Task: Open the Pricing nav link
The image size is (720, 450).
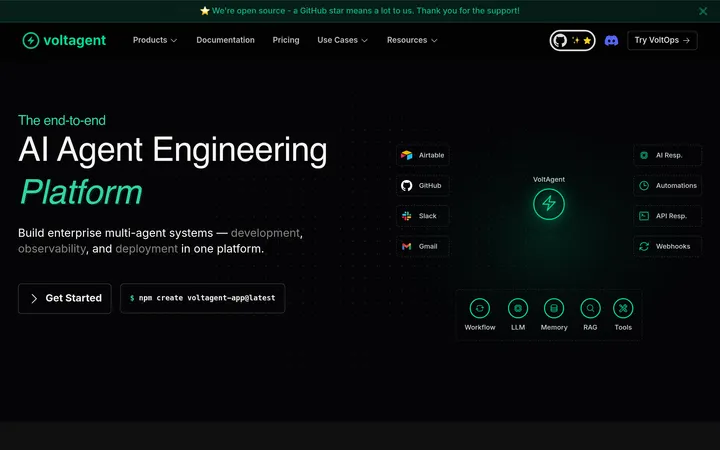Action: (x=286, y=40)
